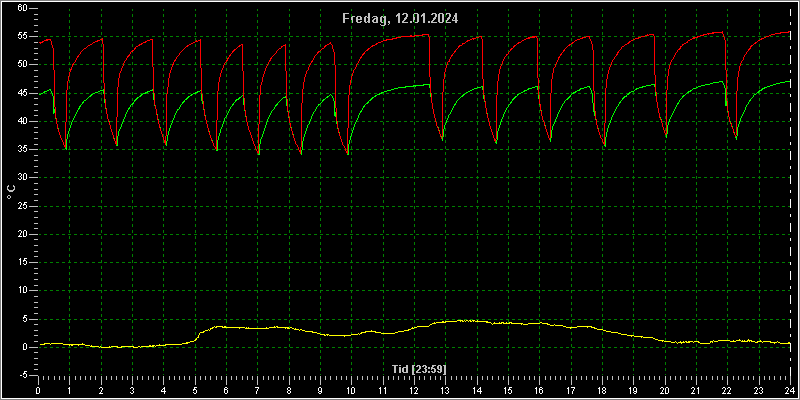Viewport: 800px width, 400px height.
Task: Select hour 3 on the time axis
Action: (x=132, y=390)
